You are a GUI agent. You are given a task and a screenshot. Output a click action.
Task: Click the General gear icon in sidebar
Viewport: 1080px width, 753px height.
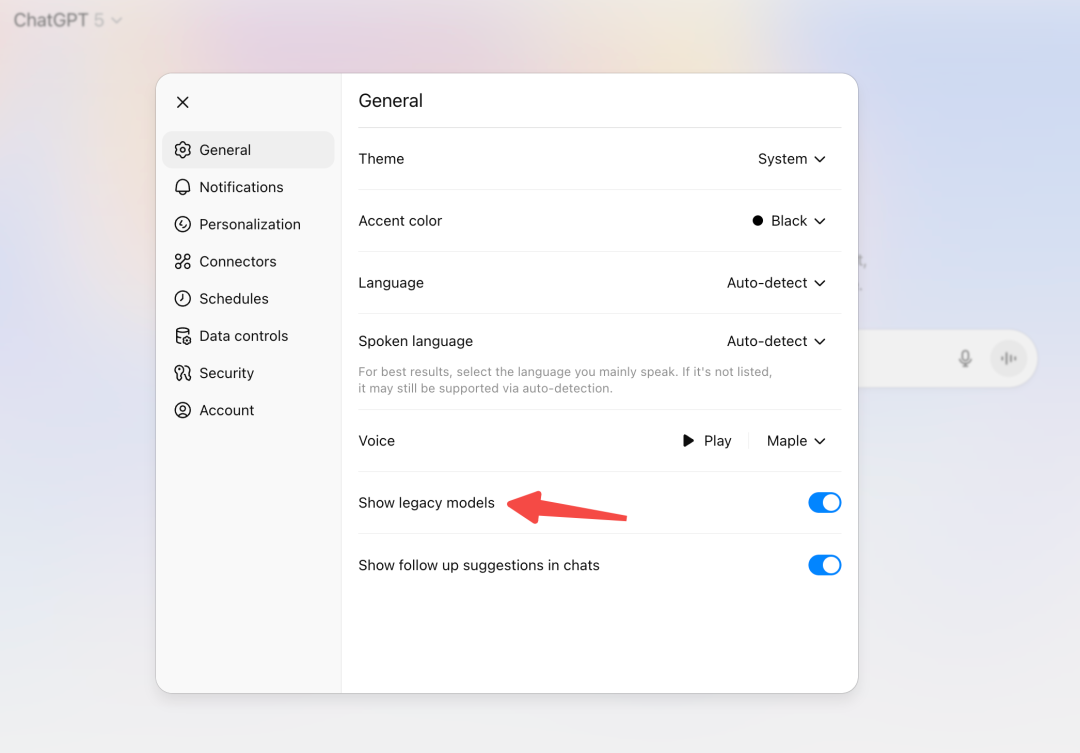pyautogui.click(x=183, y=149)
